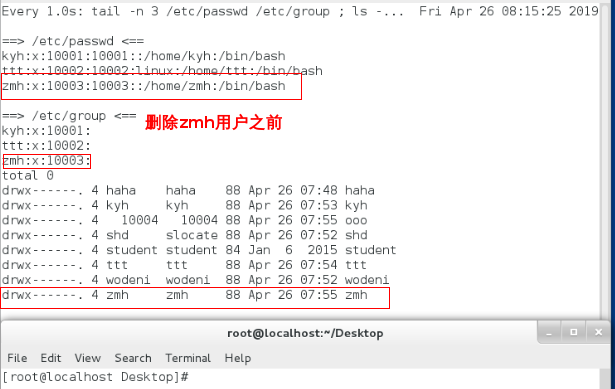
Task: Click the 'total 0' line
Action: click(27, 175)
